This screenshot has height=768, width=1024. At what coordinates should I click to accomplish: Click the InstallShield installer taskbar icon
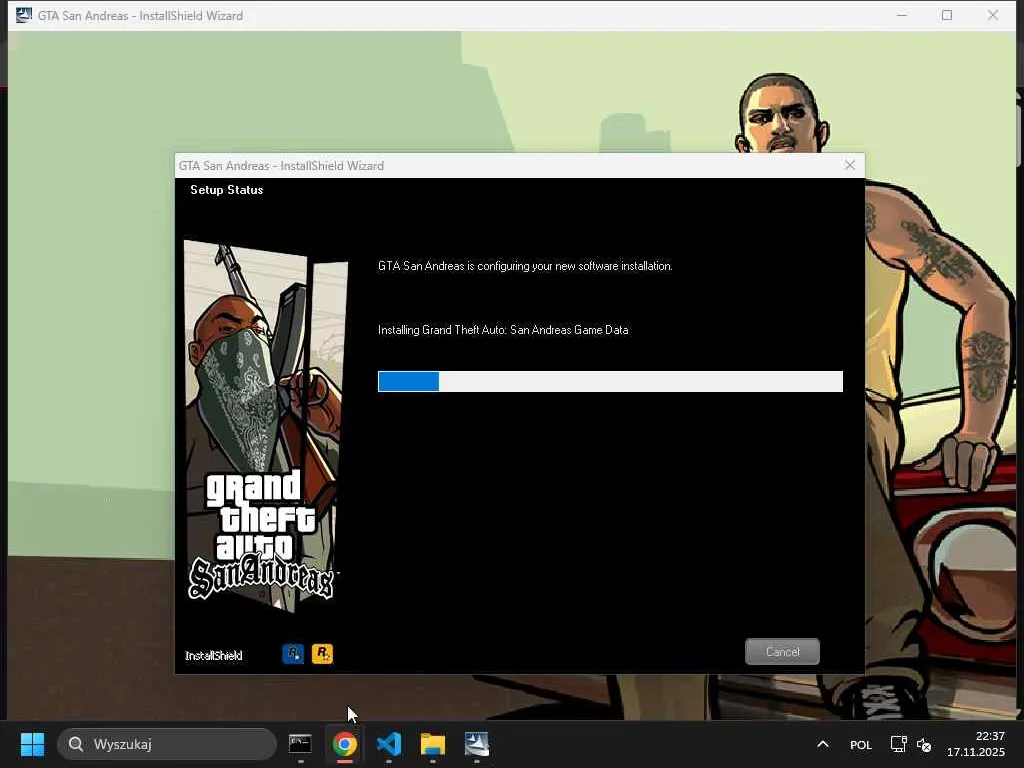click(477, 744)
